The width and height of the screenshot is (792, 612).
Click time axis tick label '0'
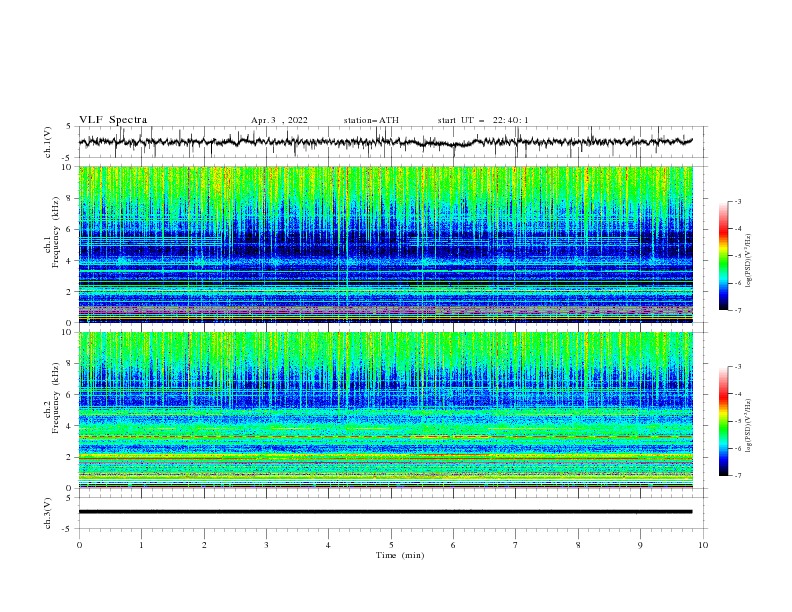click(x=79, y=545)
